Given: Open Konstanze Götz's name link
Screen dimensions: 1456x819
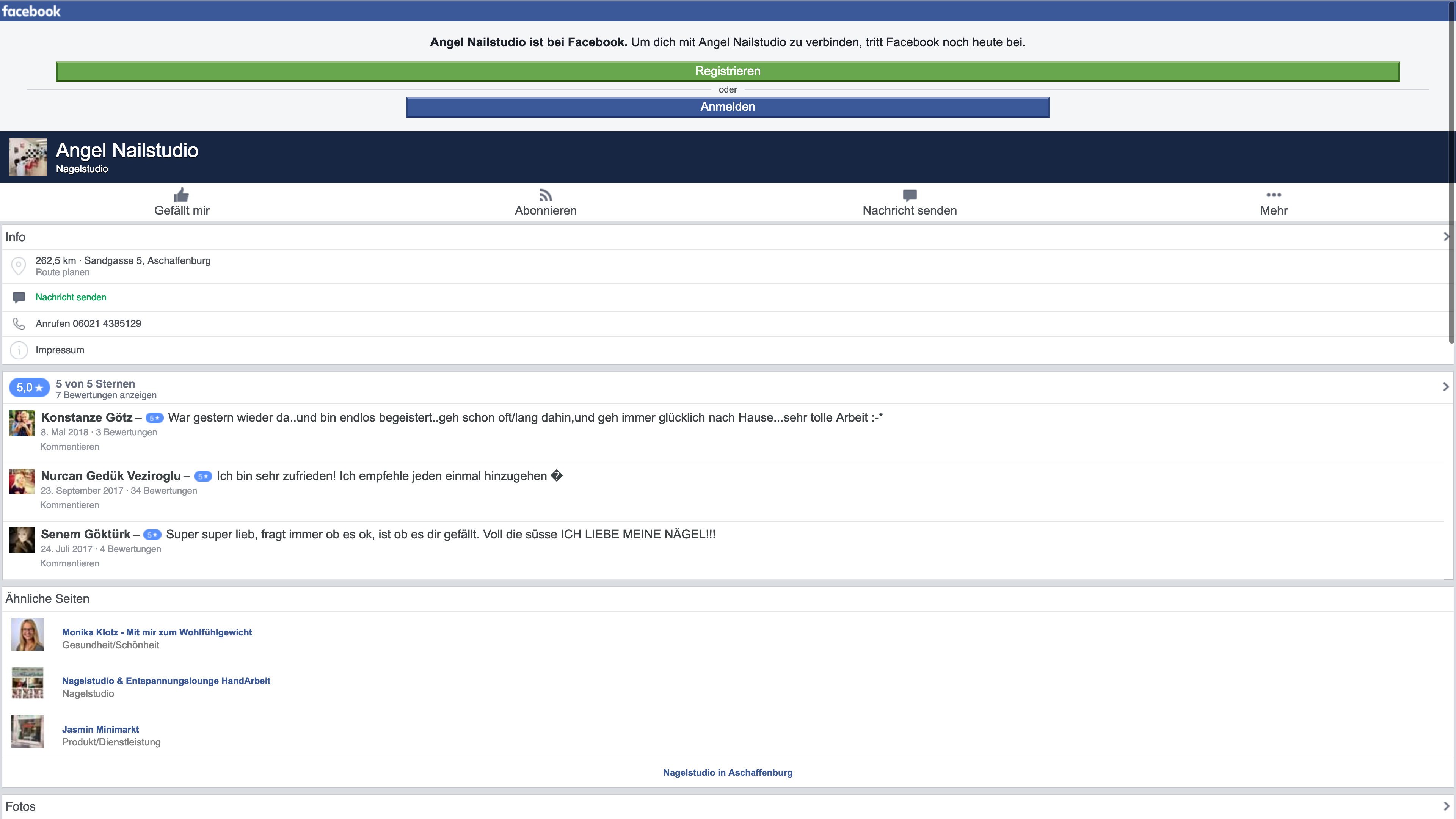Looking at the screenshot, I should pyautogui.click(x=86, y=417).
